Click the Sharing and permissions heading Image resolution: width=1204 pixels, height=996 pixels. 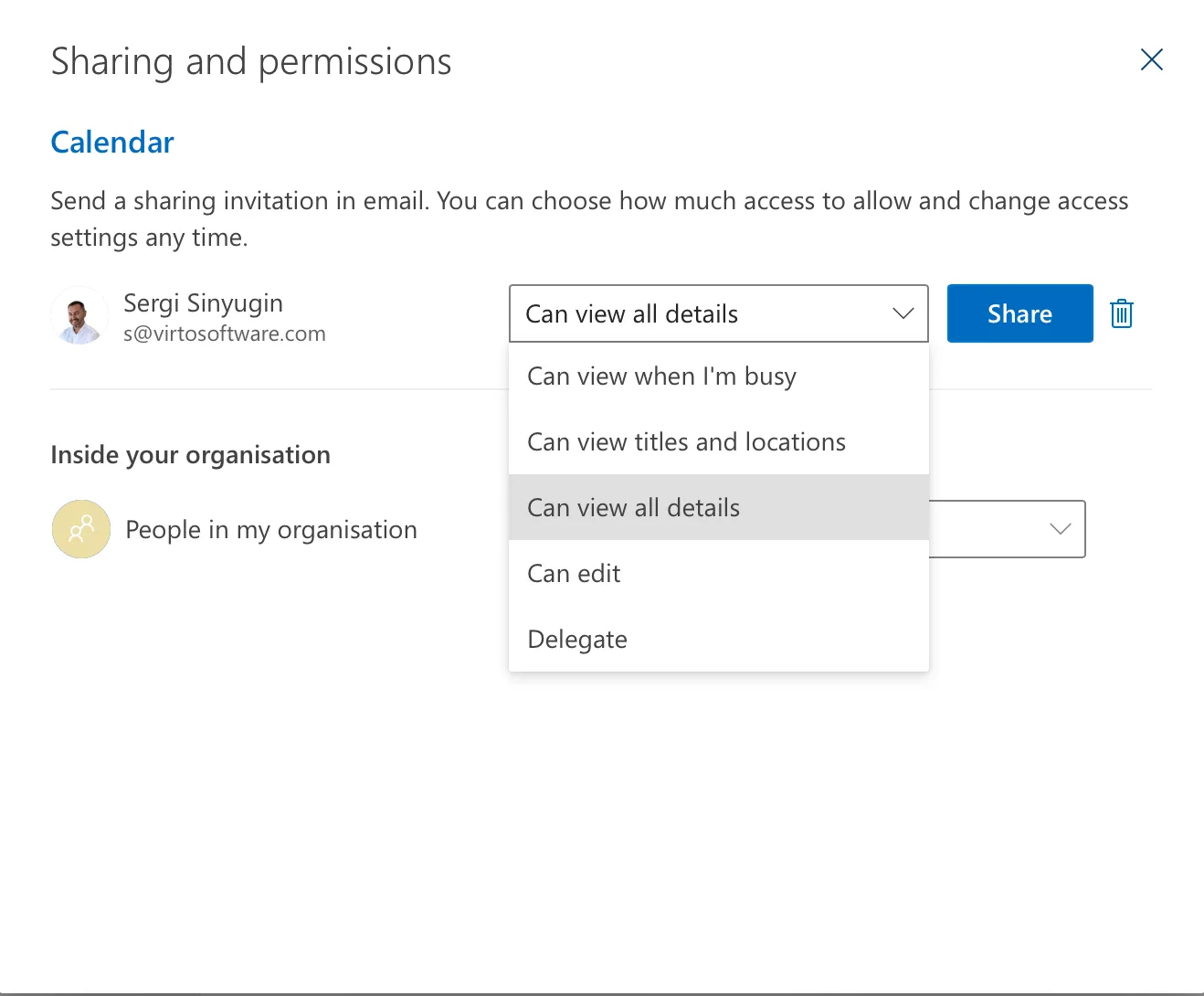251,61
